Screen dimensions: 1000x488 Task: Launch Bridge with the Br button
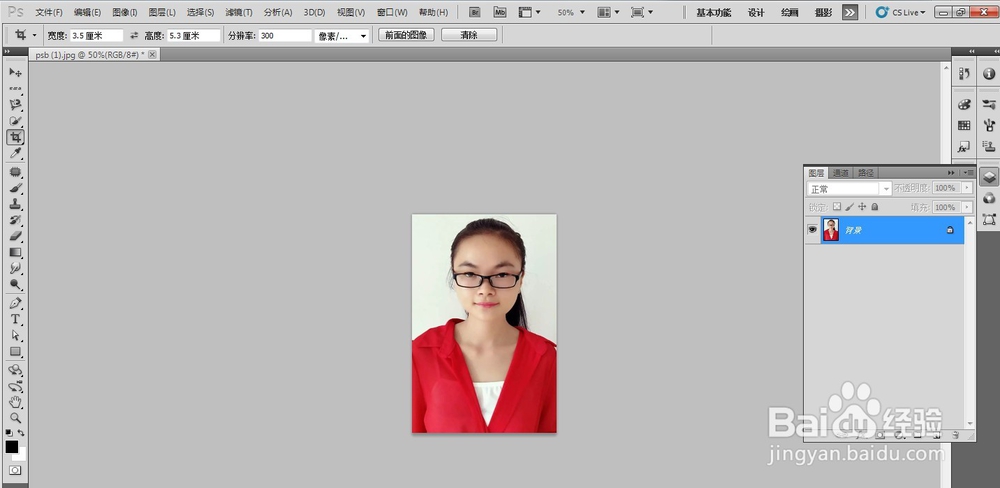point(474,12)
